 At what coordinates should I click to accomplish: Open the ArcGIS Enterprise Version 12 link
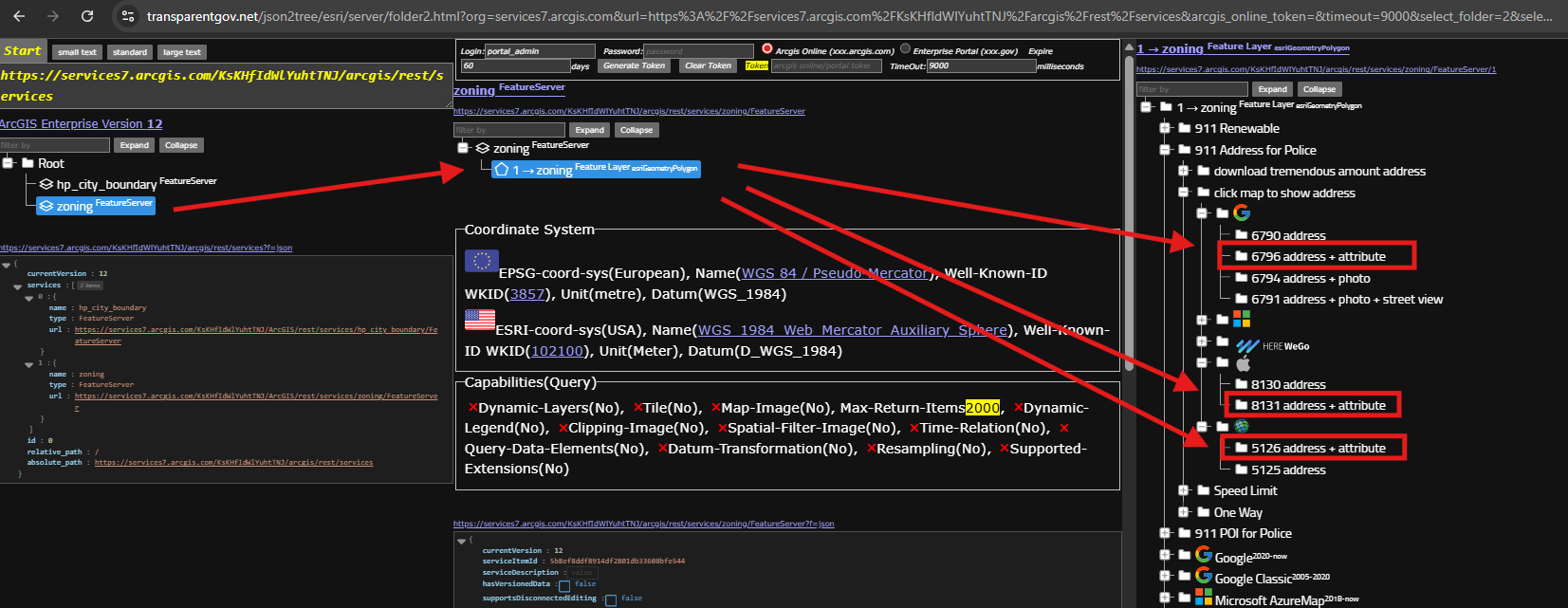click(82, 123)
